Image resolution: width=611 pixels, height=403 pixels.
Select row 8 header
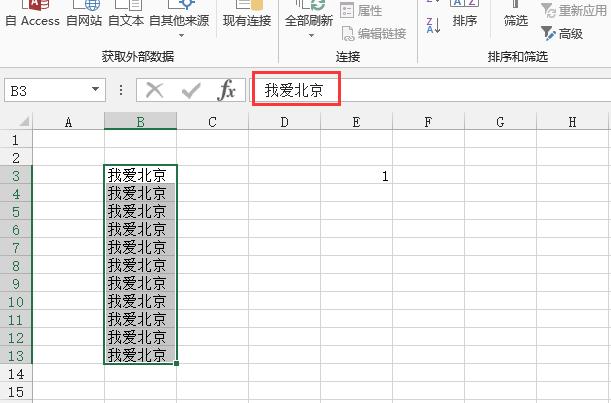[x=16, y=266]
